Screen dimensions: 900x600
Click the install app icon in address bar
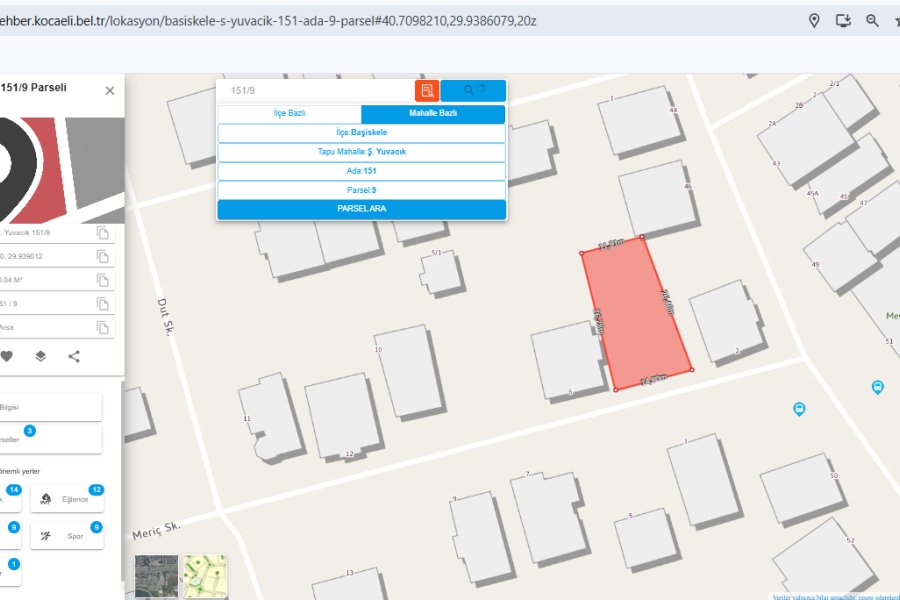[843, 20]
